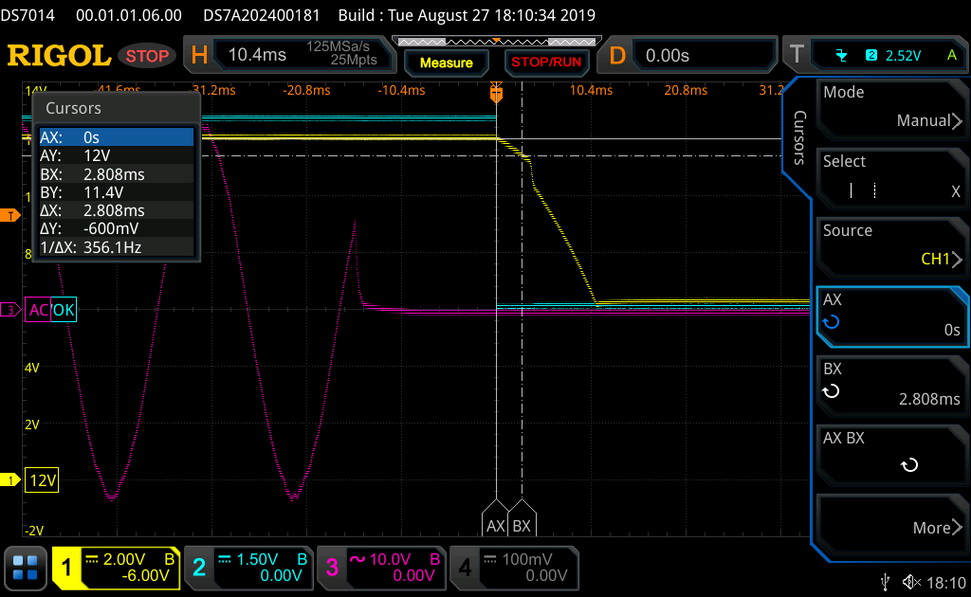971x597 pixels.
Task: Click the RIGOL logo
Action: click(x=59, y=56)
